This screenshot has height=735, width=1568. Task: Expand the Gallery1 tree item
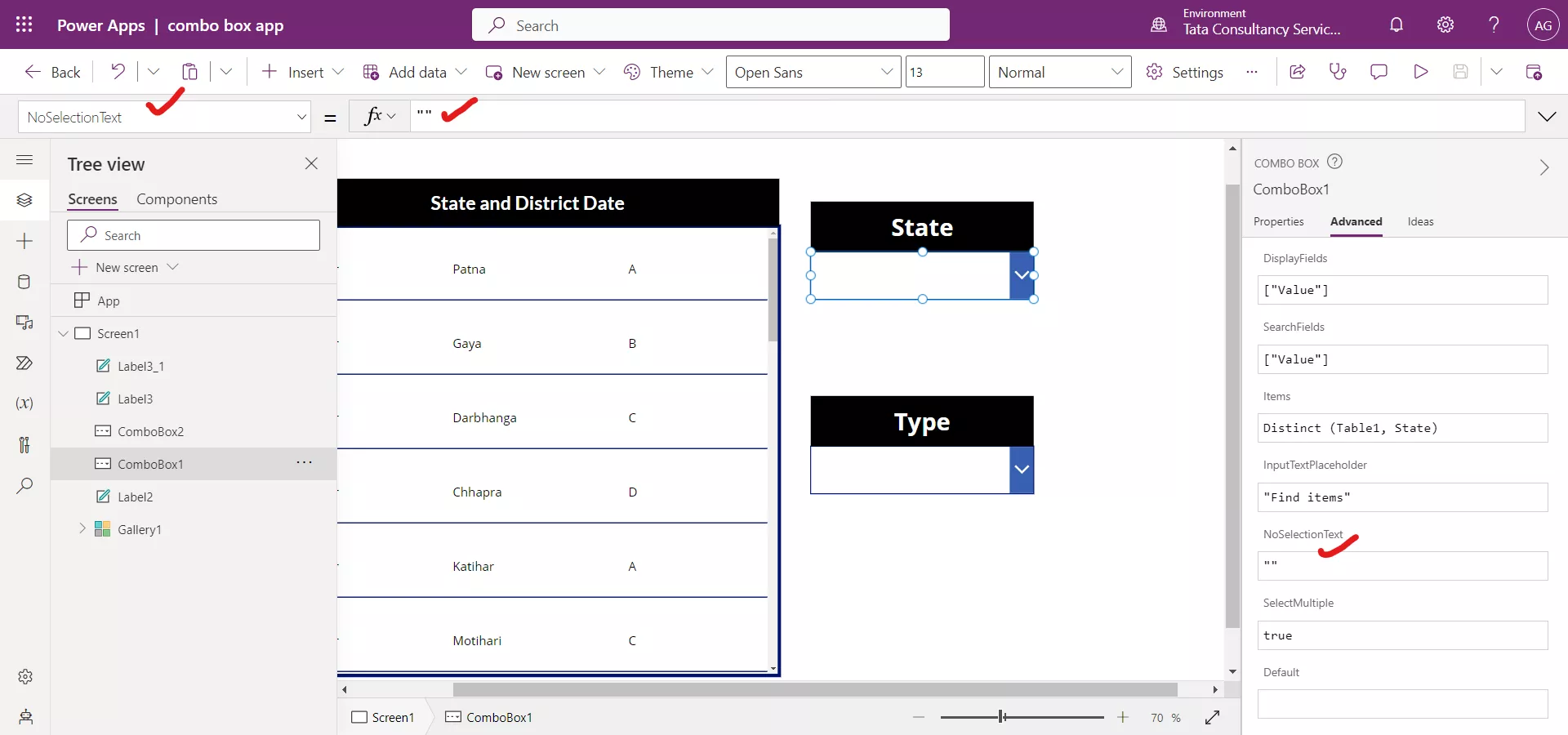(x=82, y=528)
